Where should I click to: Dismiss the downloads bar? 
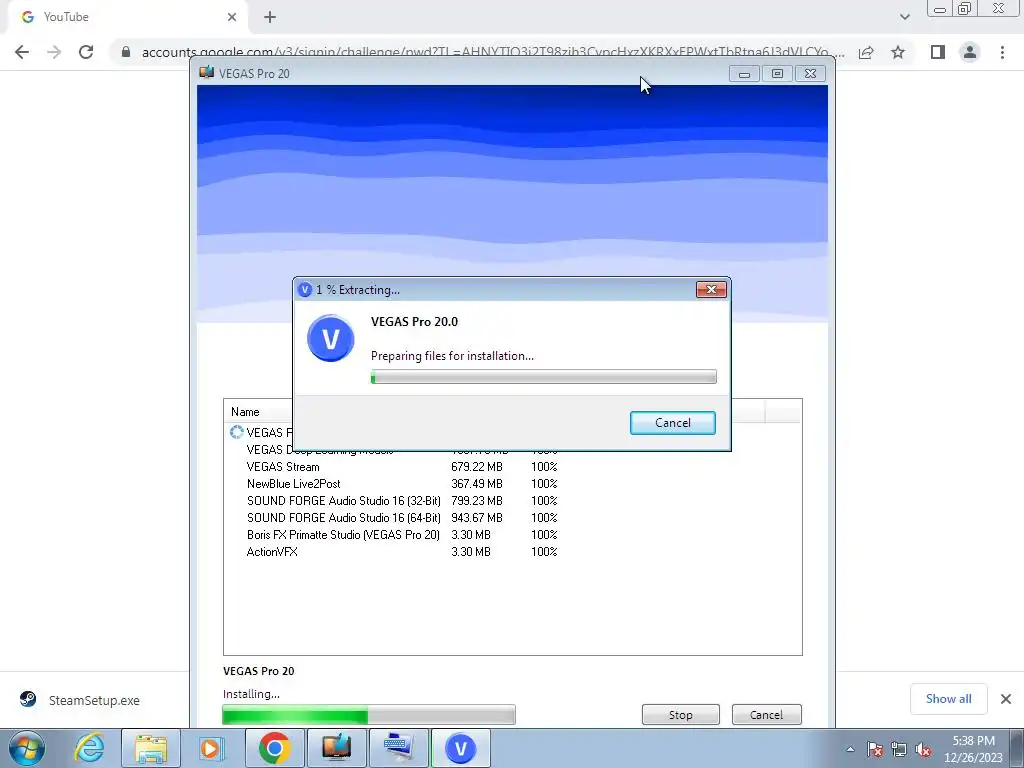tap(1006, 699)
